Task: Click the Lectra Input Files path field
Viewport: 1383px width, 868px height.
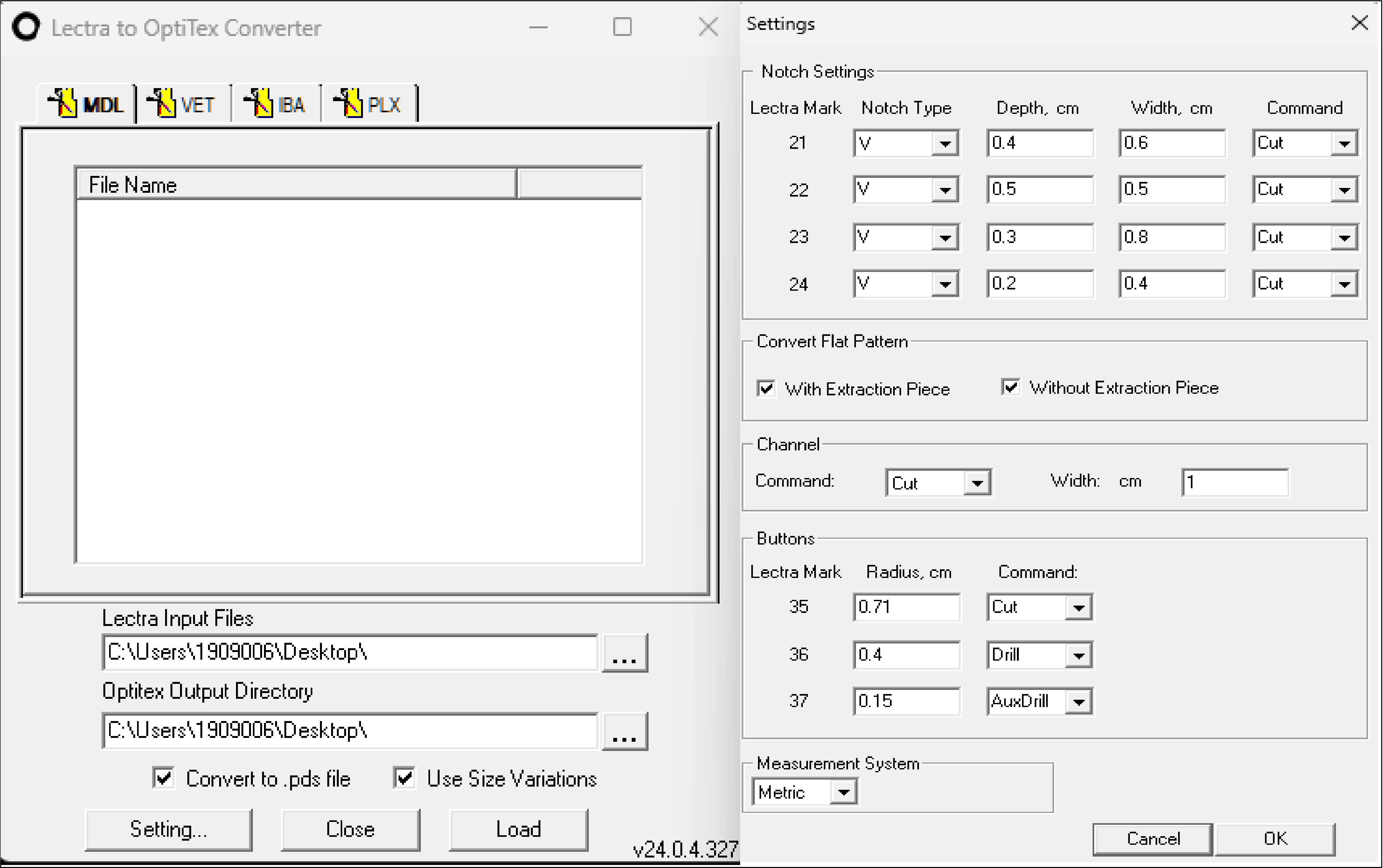Action: [x=350, y=653]
